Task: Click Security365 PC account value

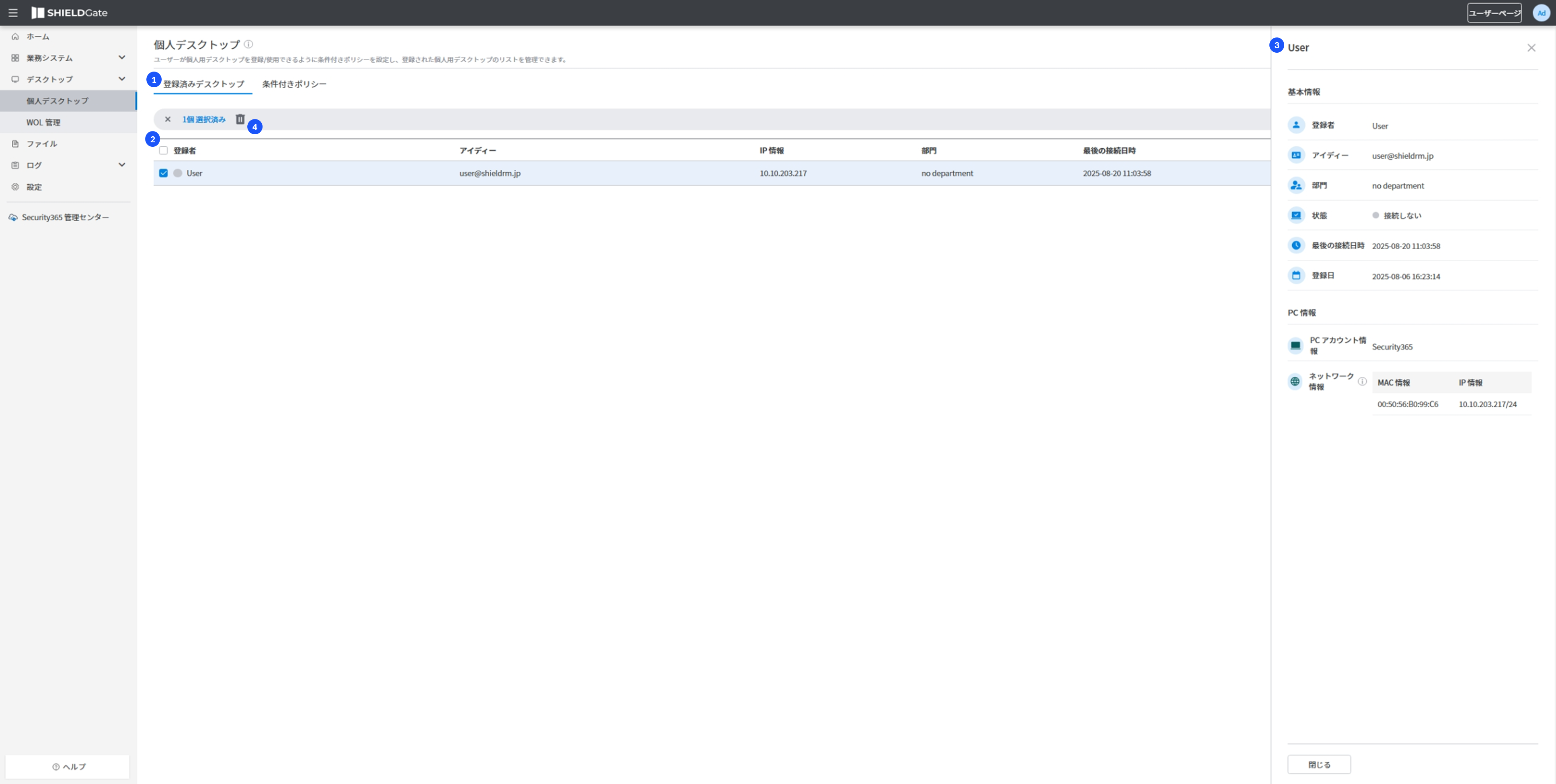Action: (1392, 347)
